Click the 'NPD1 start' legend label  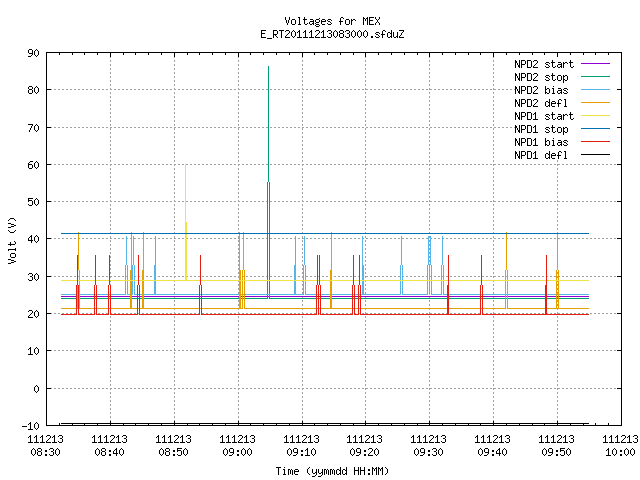tap(544, 116)
